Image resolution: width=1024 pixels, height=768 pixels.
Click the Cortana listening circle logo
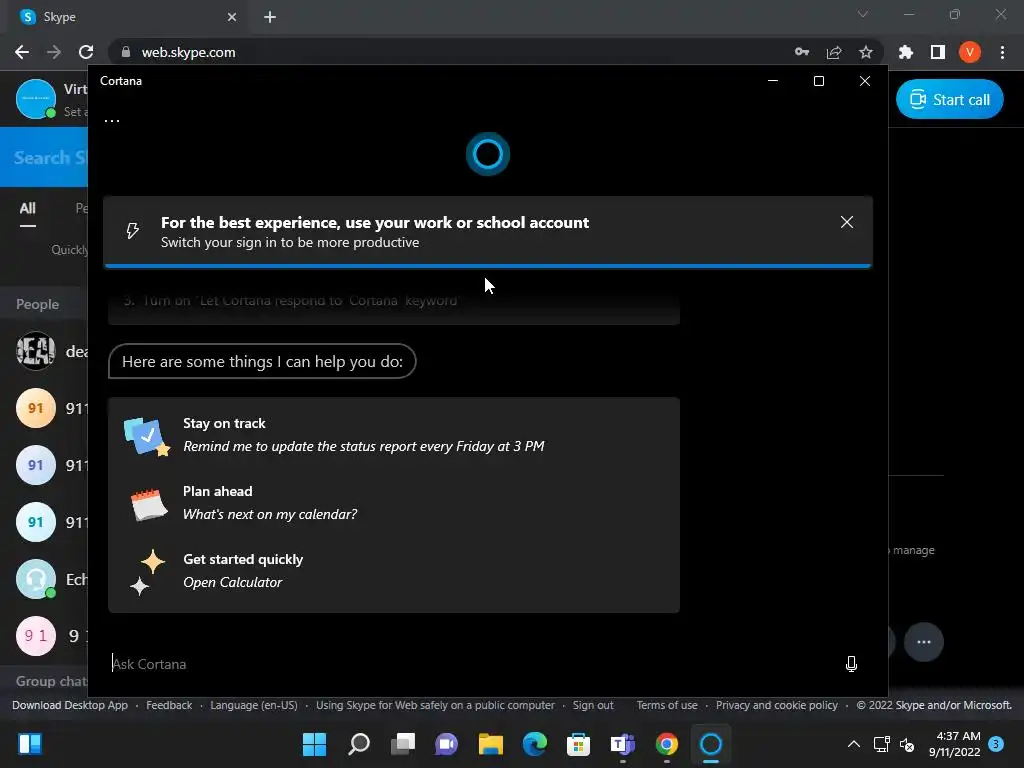[x=488, y=154]
